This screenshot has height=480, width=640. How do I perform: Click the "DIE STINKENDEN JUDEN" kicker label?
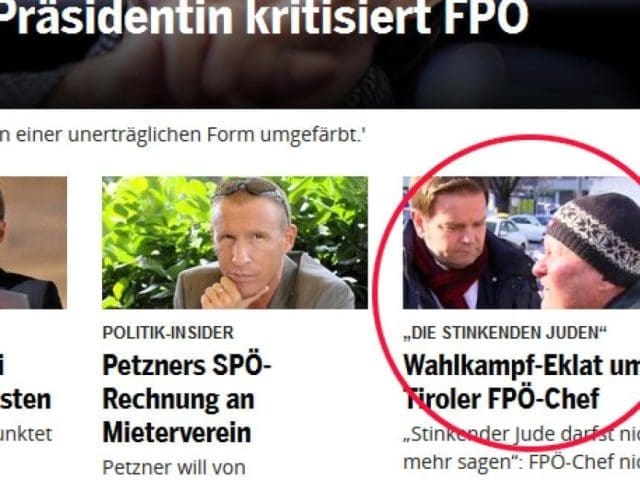[505, 333]
